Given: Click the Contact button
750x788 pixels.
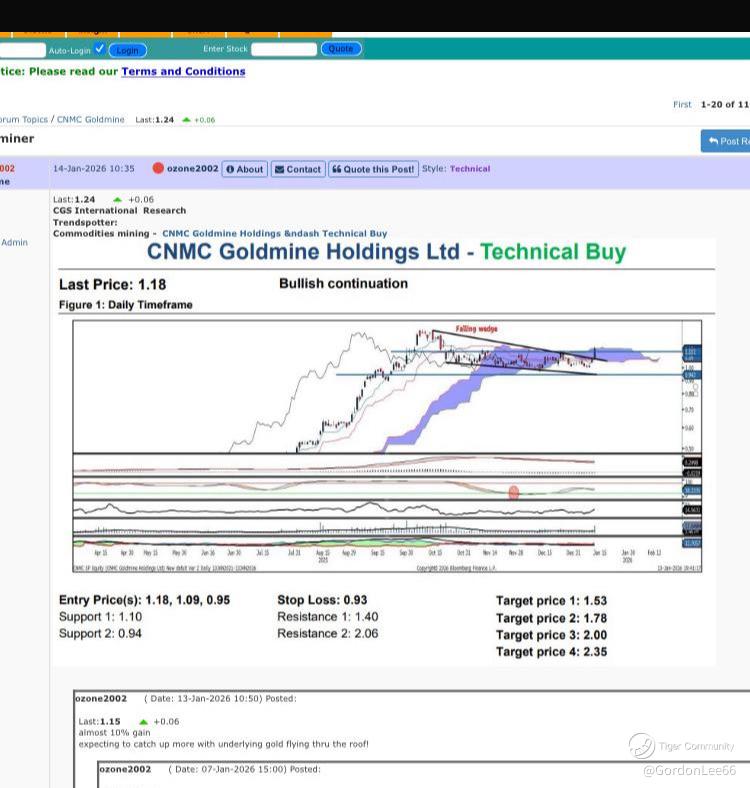Looking at the screenshot, I should click(299, 169).
